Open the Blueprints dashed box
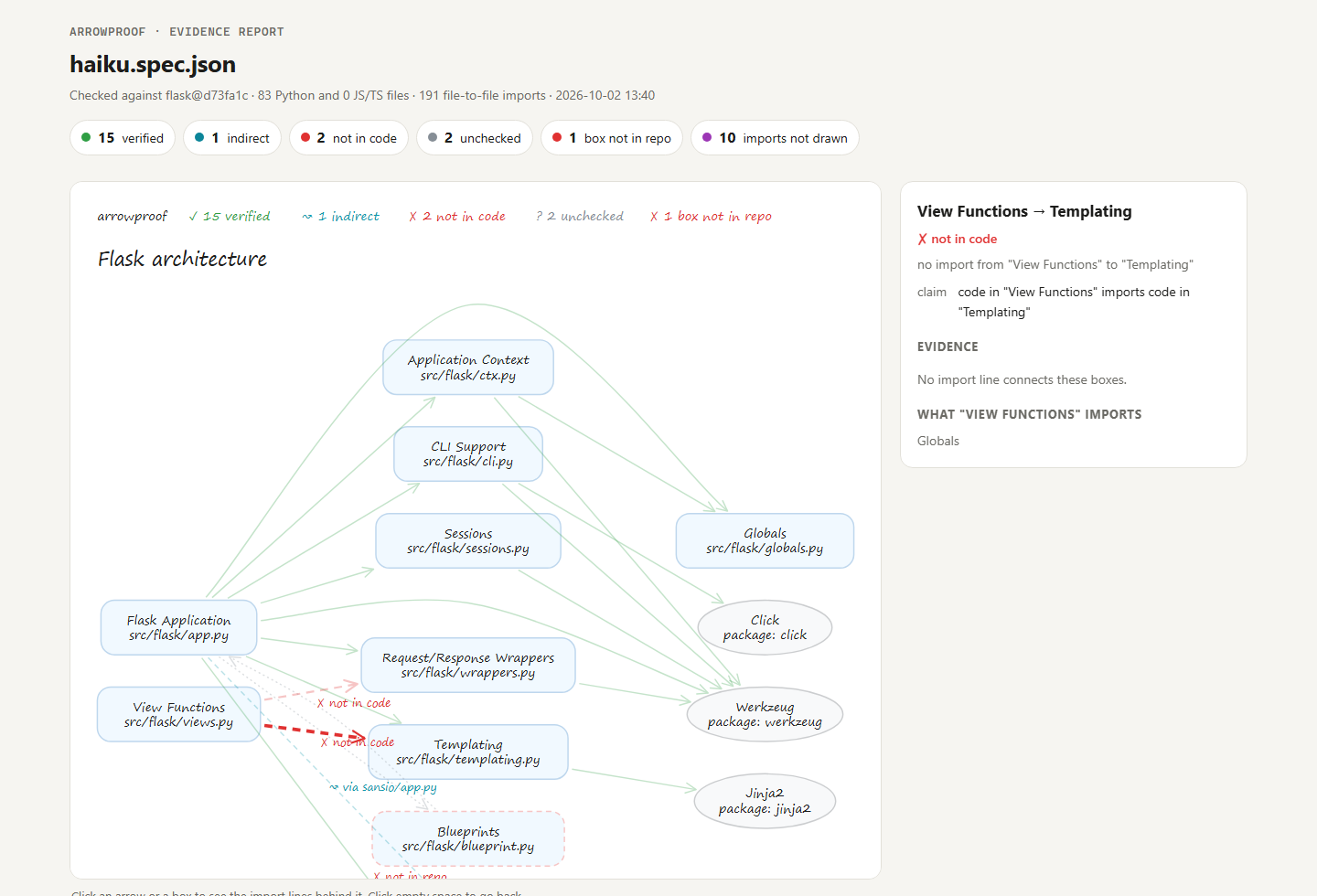Image resolution: width=1317 pixels, height=896 pixels. click(x=468, y=838)
